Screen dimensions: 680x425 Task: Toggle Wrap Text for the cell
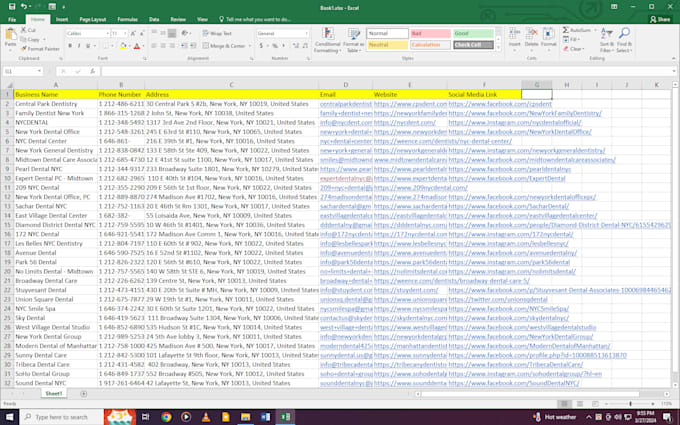tap(217, 33)
